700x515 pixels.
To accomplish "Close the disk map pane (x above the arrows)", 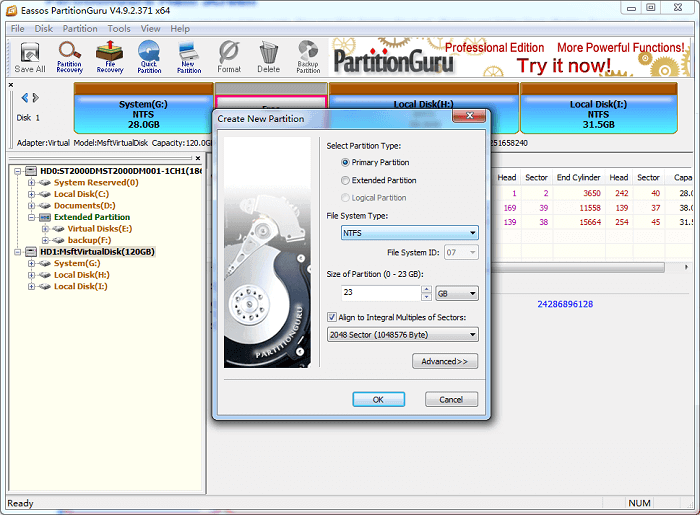I will (x=11, y=85).
